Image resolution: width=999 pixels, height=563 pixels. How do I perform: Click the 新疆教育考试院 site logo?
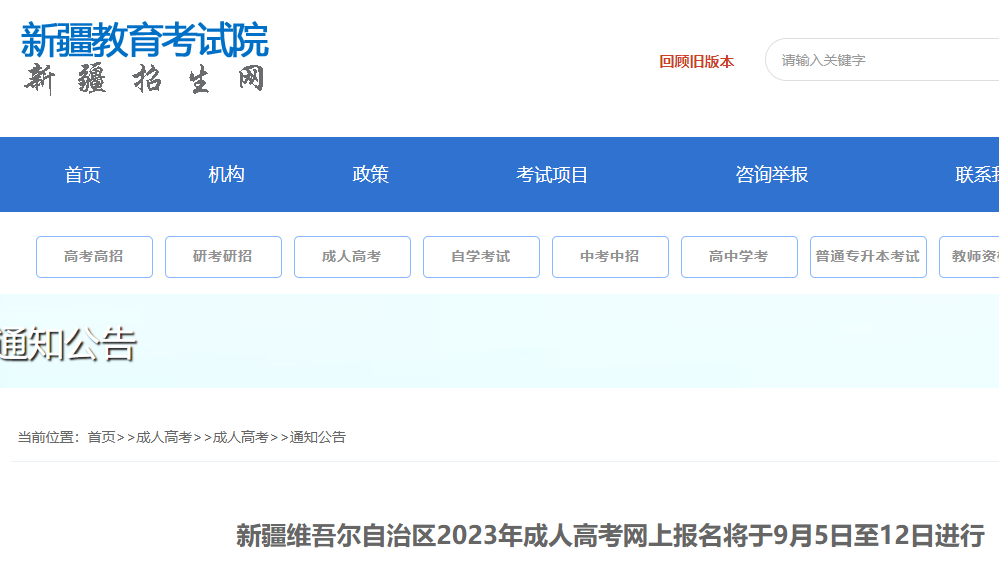click(145, 58)
